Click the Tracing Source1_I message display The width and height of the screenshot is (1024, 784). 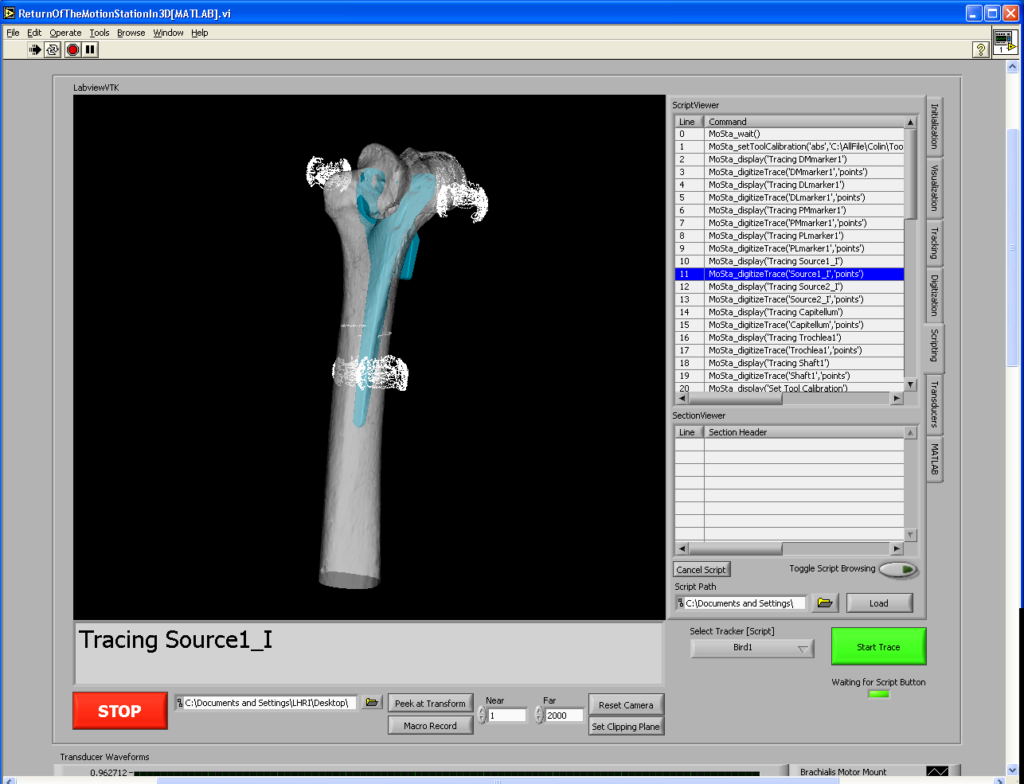(x=369, y=653)
